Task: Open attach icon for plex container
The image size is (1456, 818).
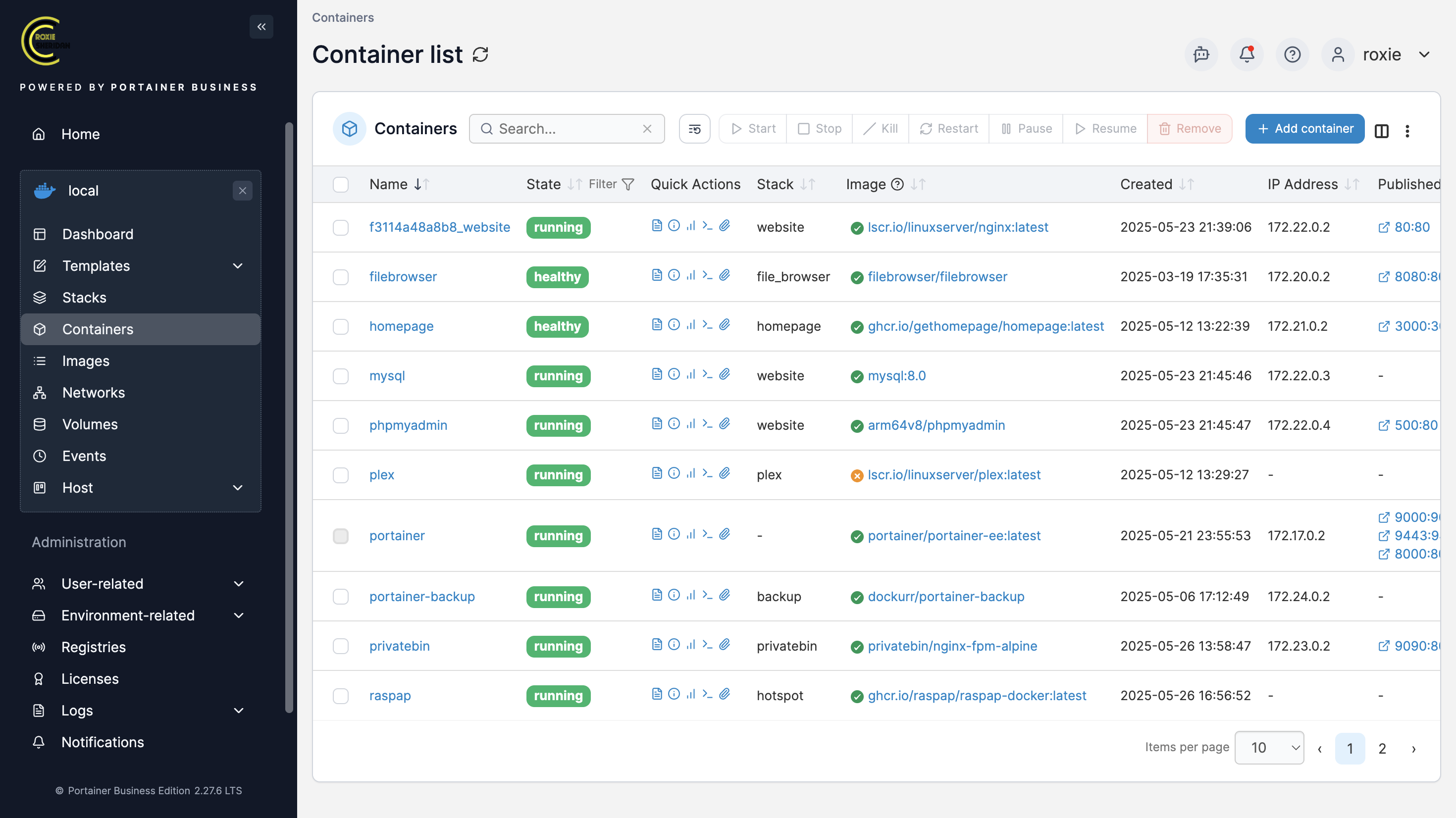Action: coord(725,472)
